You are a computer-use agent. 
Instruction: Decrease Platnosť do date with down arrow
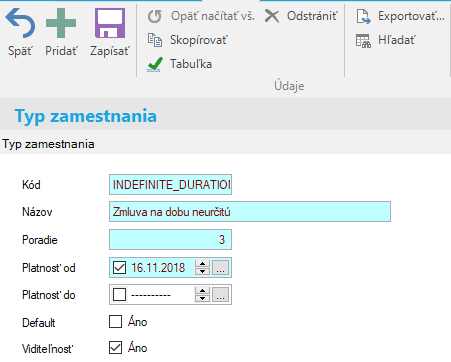click(x=202, y=298)
